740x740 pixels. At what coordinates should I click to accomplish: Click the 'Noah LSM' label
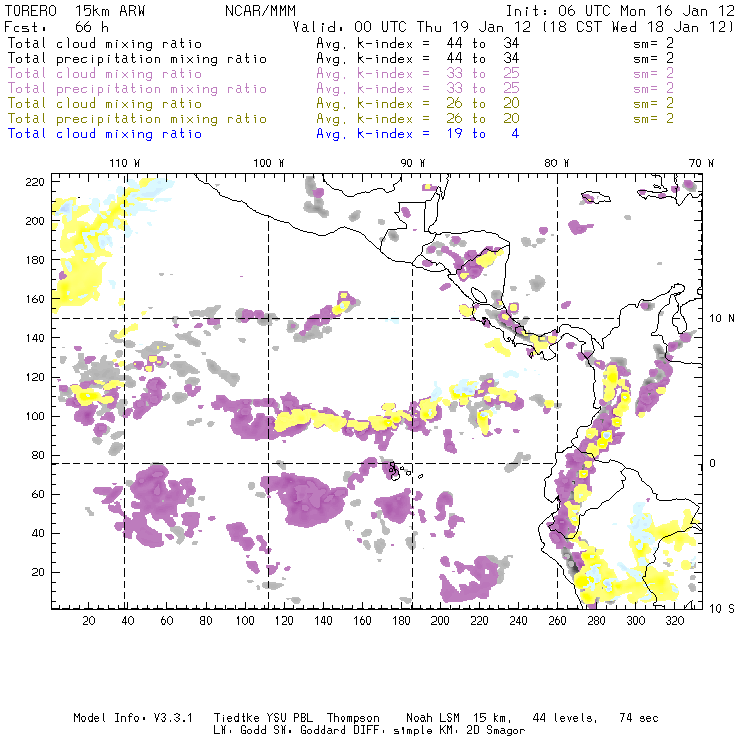tap(433, 718)
